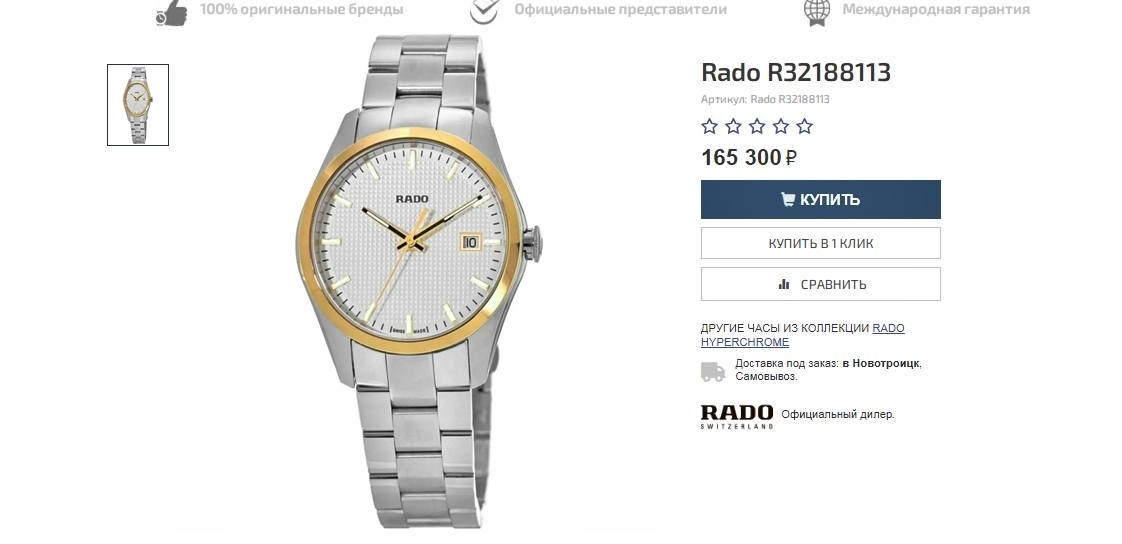Click the Rado R32188113 product title
The height and width of the screenshot is (544, 1122).
click(796, 72)
